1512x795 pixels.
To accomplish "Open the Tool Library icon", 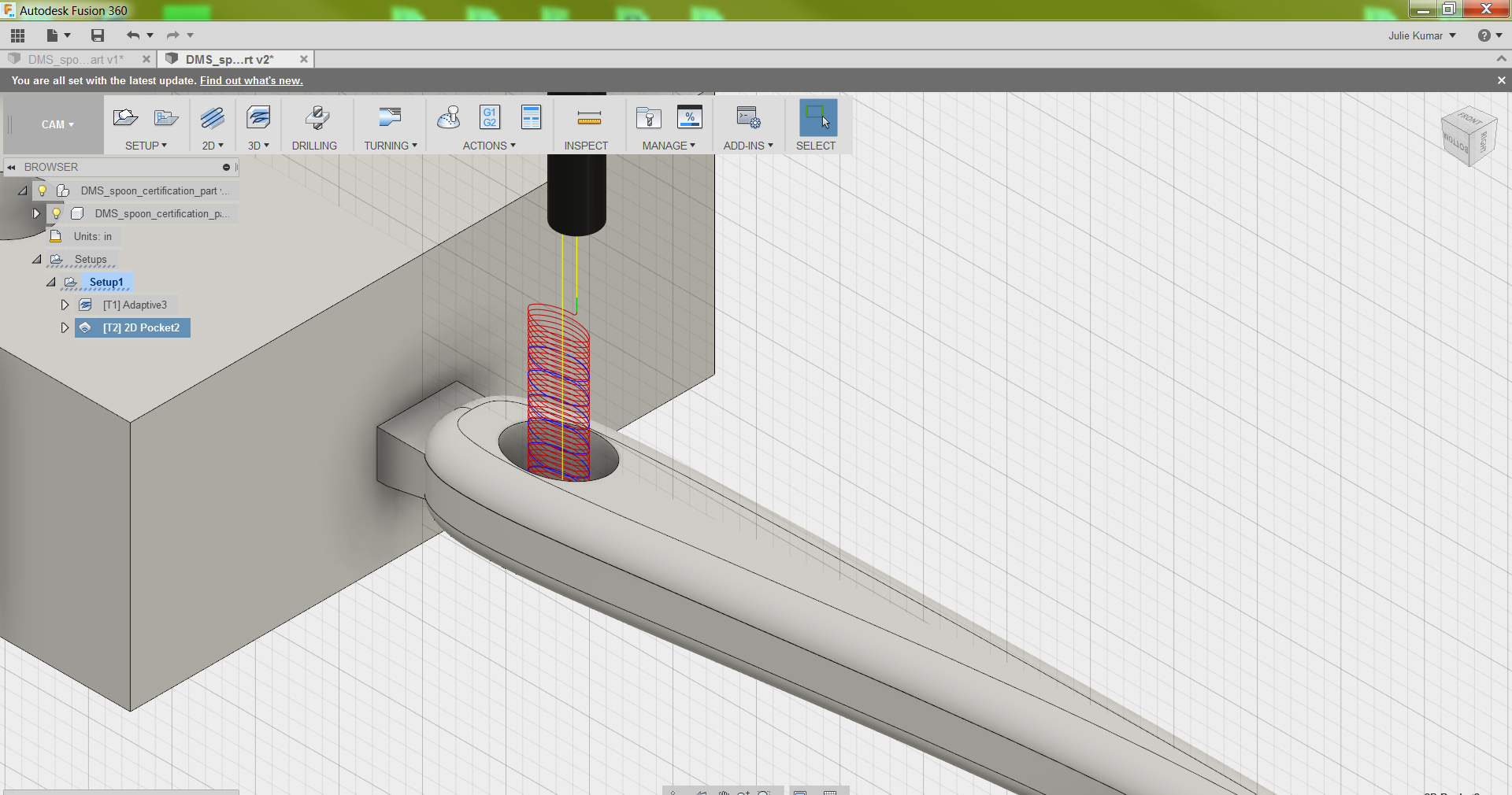I will pos(649,118).
